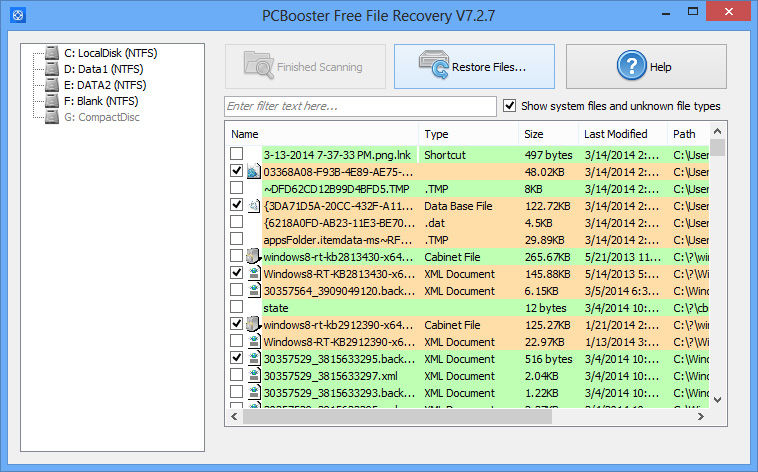Click the 'Shortcut' type cell
The height and width of the screenshot is (472, 758).
[445, 155]
